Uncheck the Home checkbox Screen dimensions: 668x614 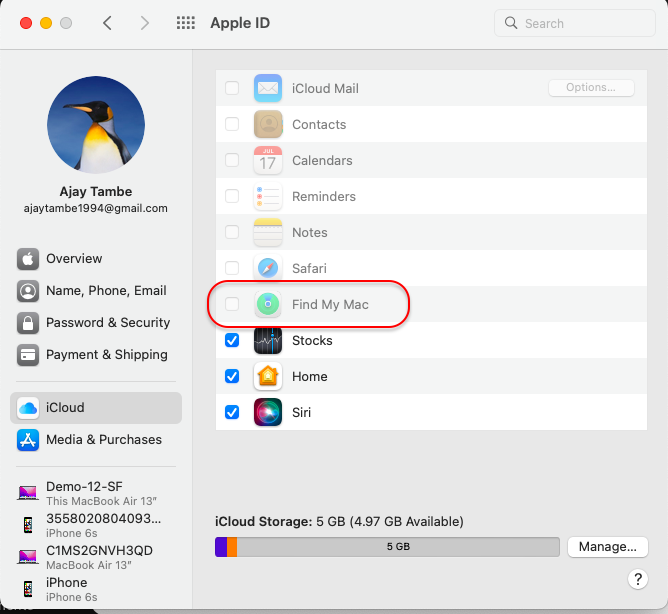click(232, 376)
